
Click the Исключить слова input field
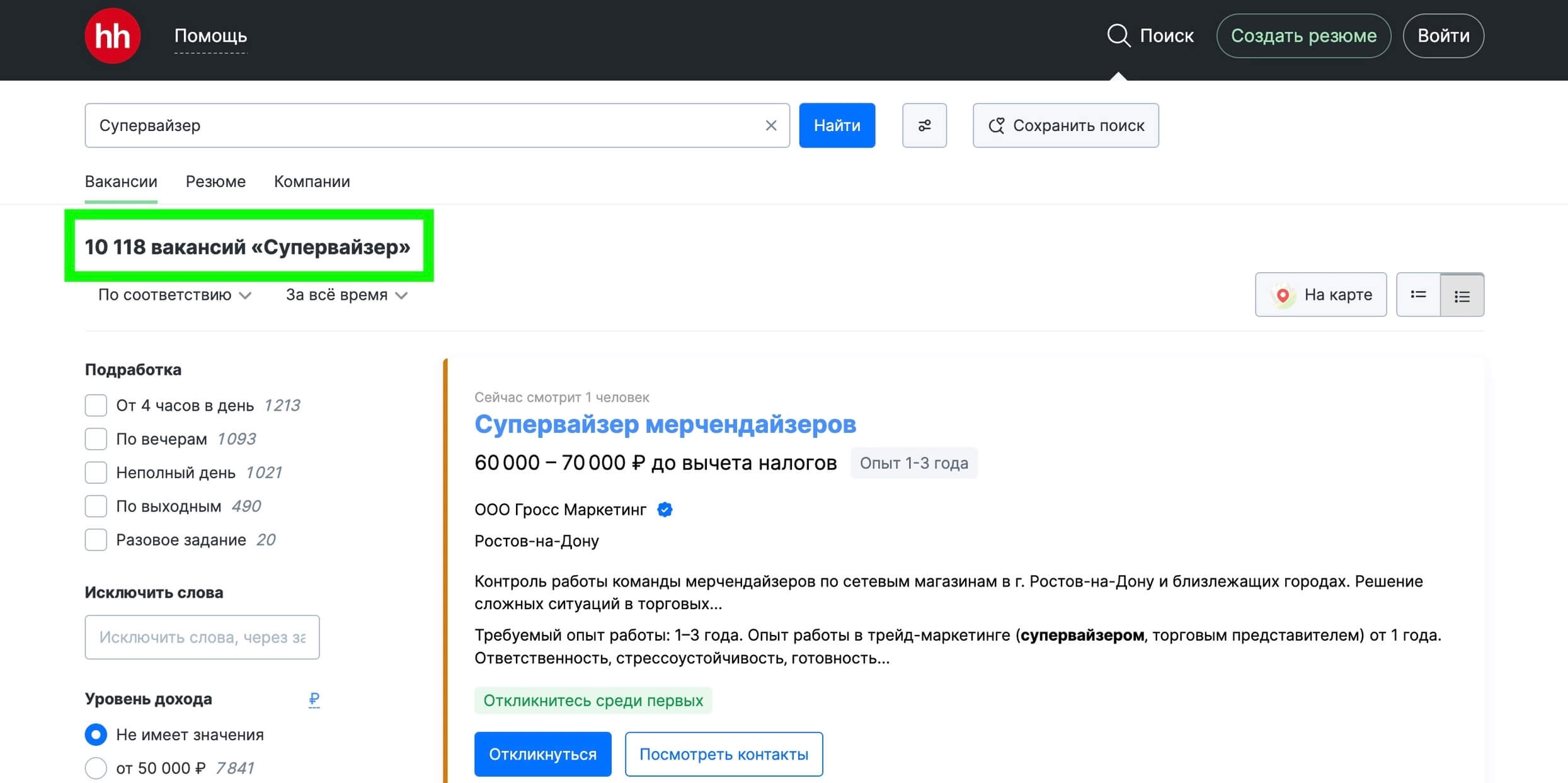[202, 637]
